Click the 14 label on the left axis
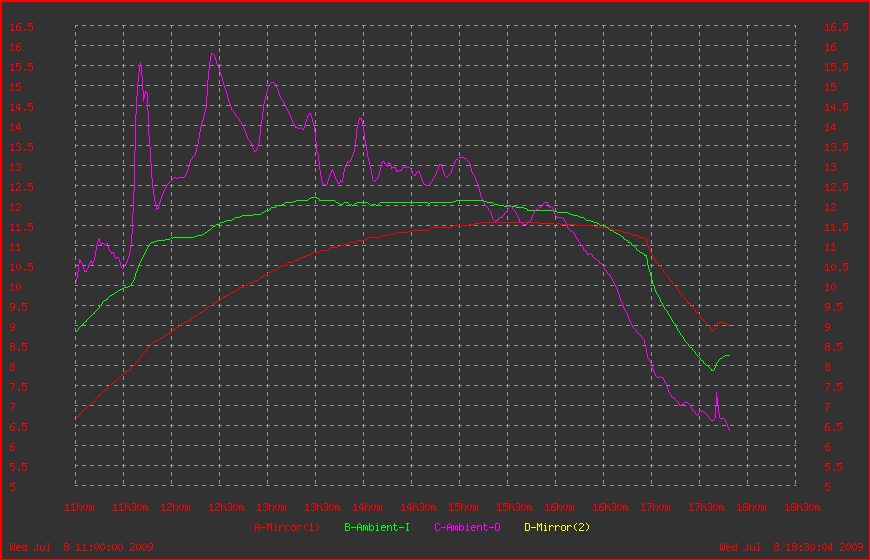The width and height of the screenshot is (870, 560). [x=15, y=127]
